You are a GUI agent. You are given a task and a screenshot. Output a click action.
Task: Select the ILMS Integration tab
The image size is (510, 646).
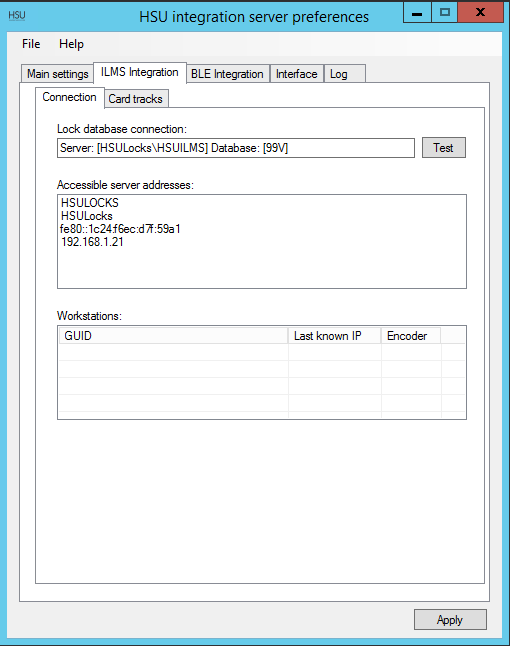pos(140,72)
